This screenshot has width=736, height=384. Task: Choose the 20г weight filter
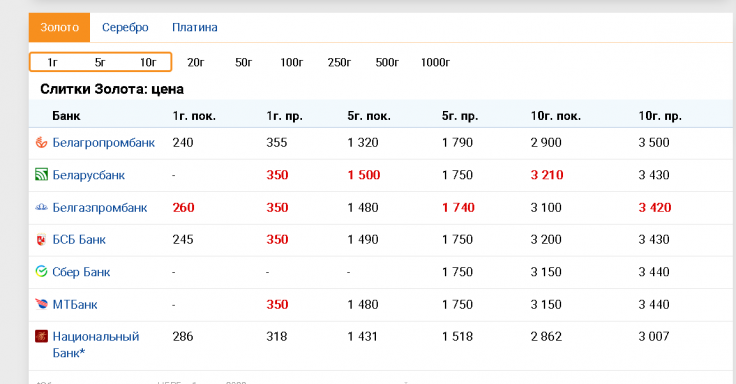[196, 62]
